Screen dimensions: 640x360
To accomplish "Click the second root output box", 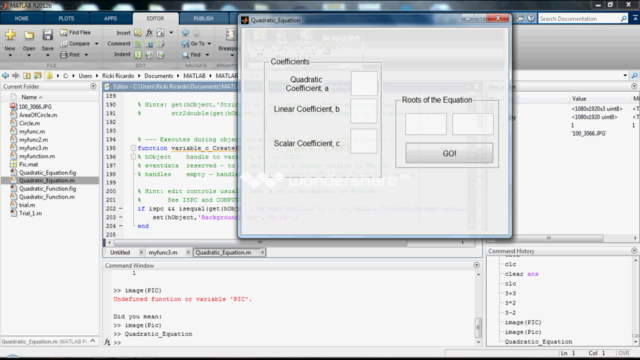I will (x=473, y=124).
